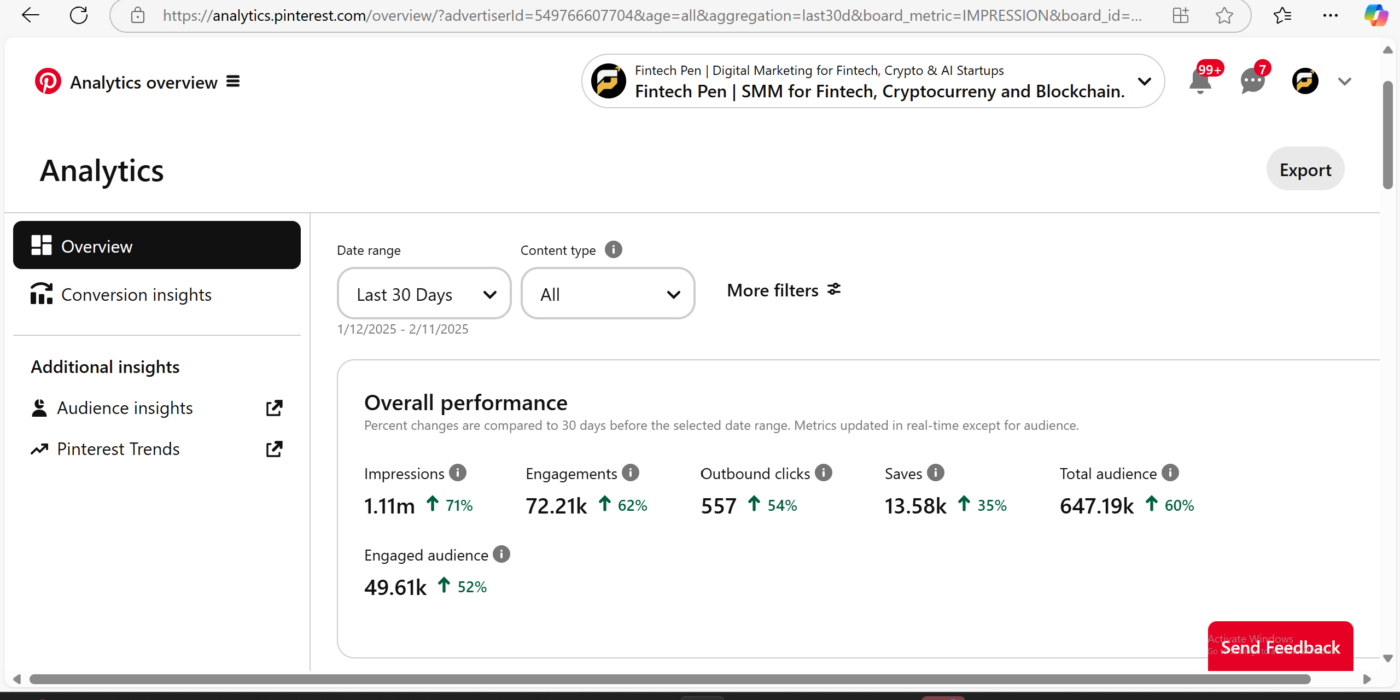Click the 1.11m impressions value

click(389, 506)
